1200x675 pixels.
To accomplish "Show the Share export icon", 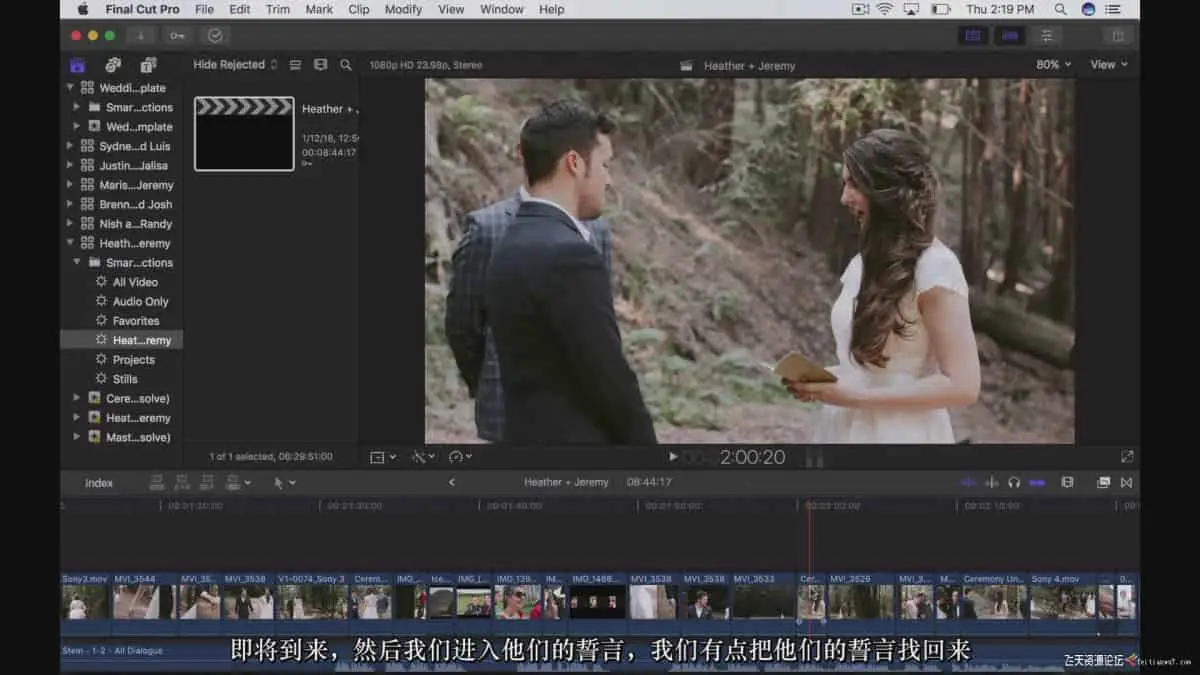I will point(1118,35).
